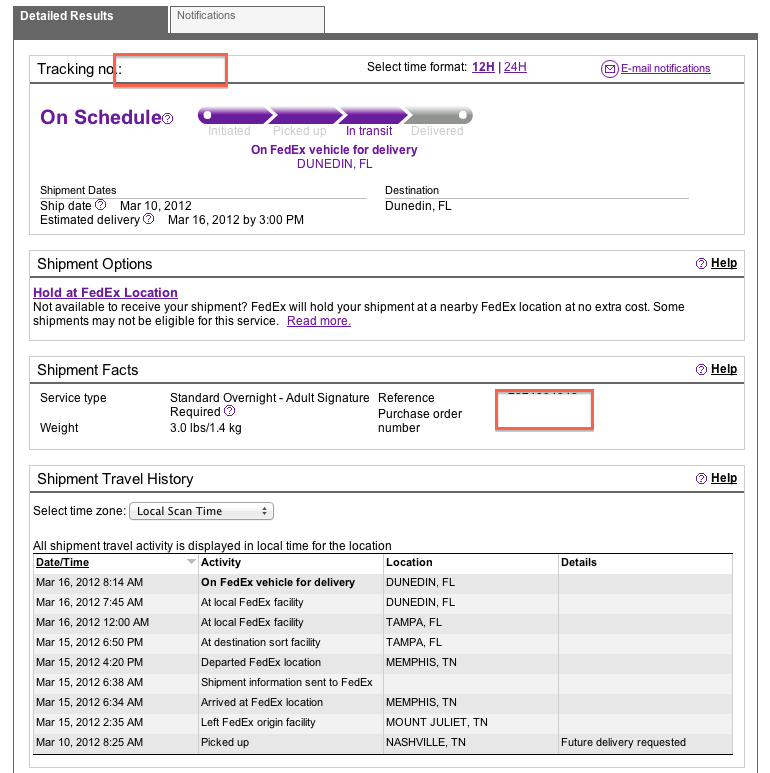The image size is (770, 773).
Task: Open Hold at FedEx Location link
Action: tap(105, 292)
